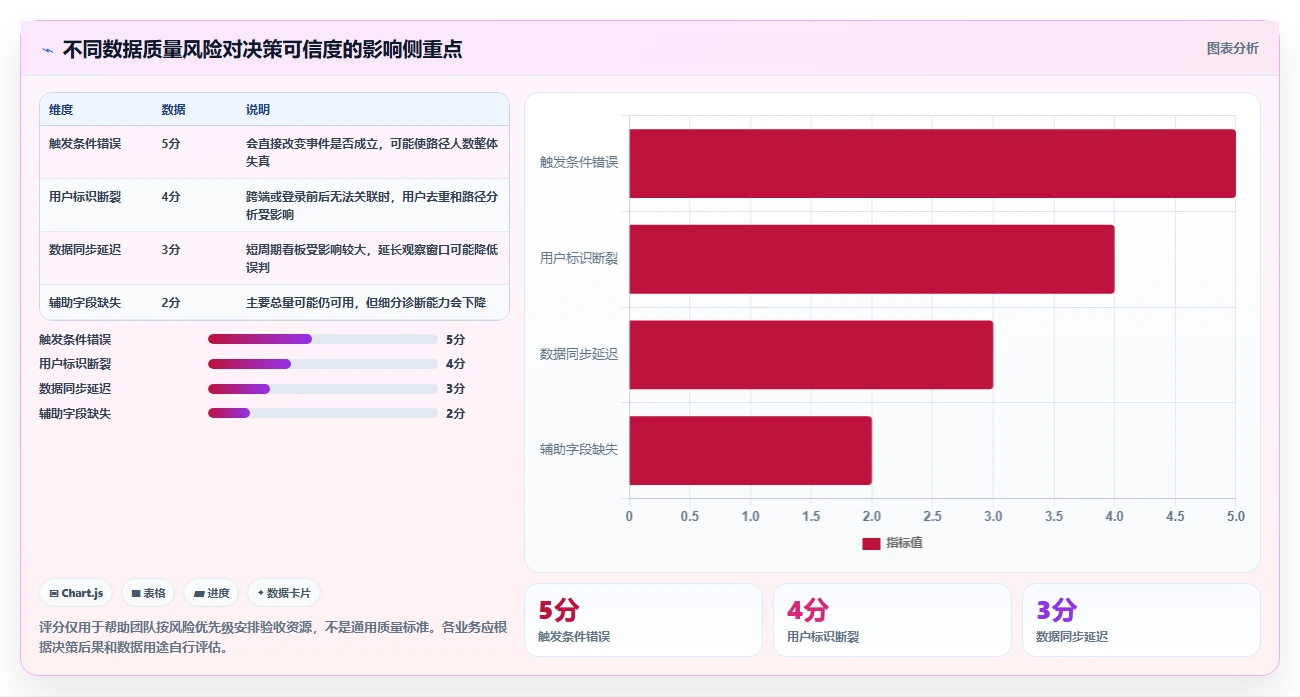Select the 数据同步延迟 cell in the table
This screenshot has width=1300, height=697.
pos(85,249)
